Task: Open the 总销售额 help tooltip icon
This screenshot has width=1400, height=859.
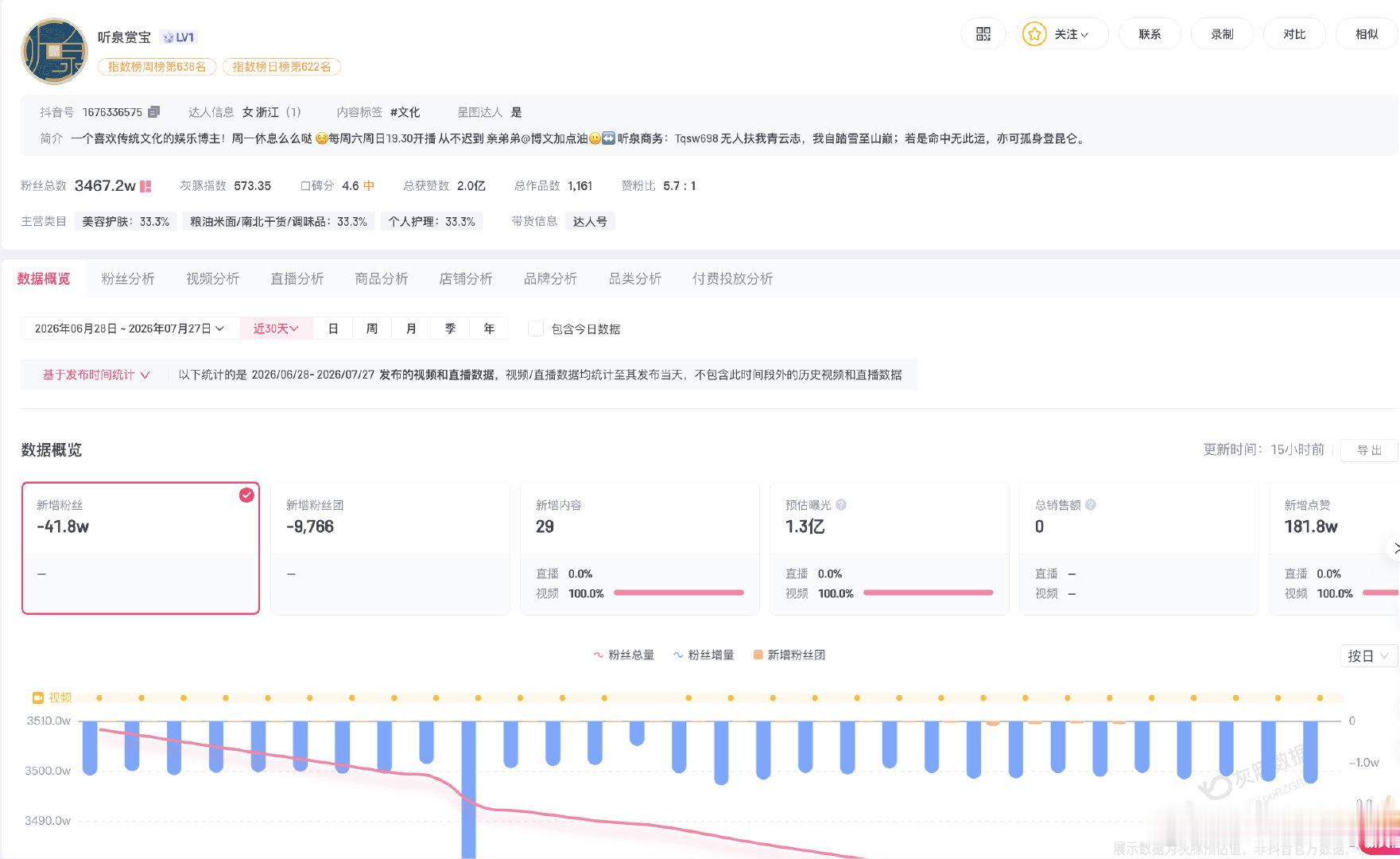Action: 1091,505
